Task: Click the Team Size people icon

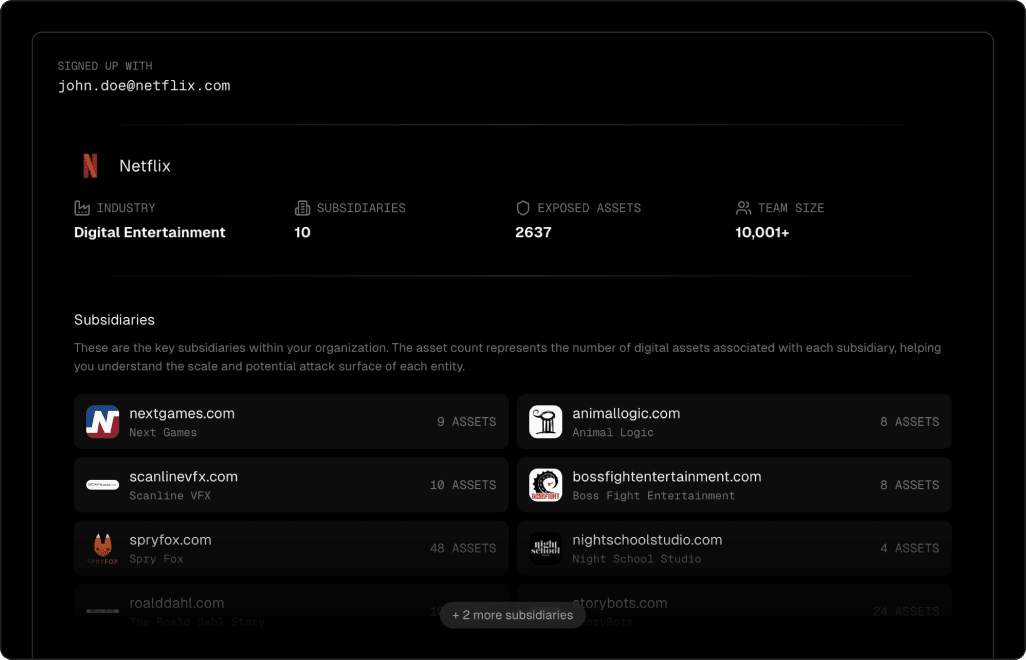Action: tap(743, 208)
